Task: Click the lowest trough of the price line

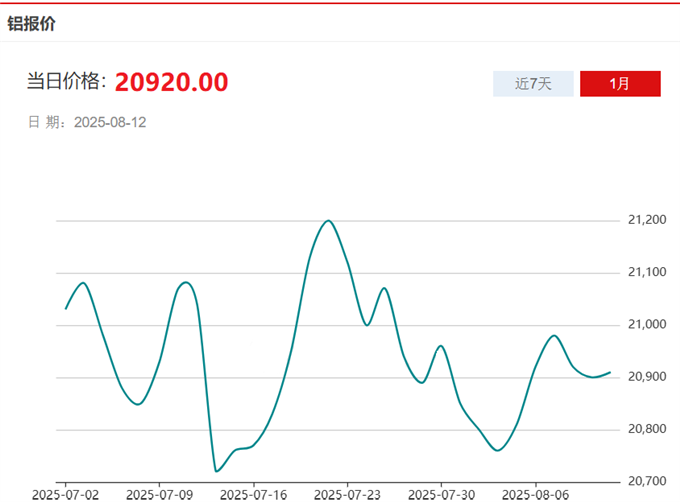Action: tap(217, 471)
